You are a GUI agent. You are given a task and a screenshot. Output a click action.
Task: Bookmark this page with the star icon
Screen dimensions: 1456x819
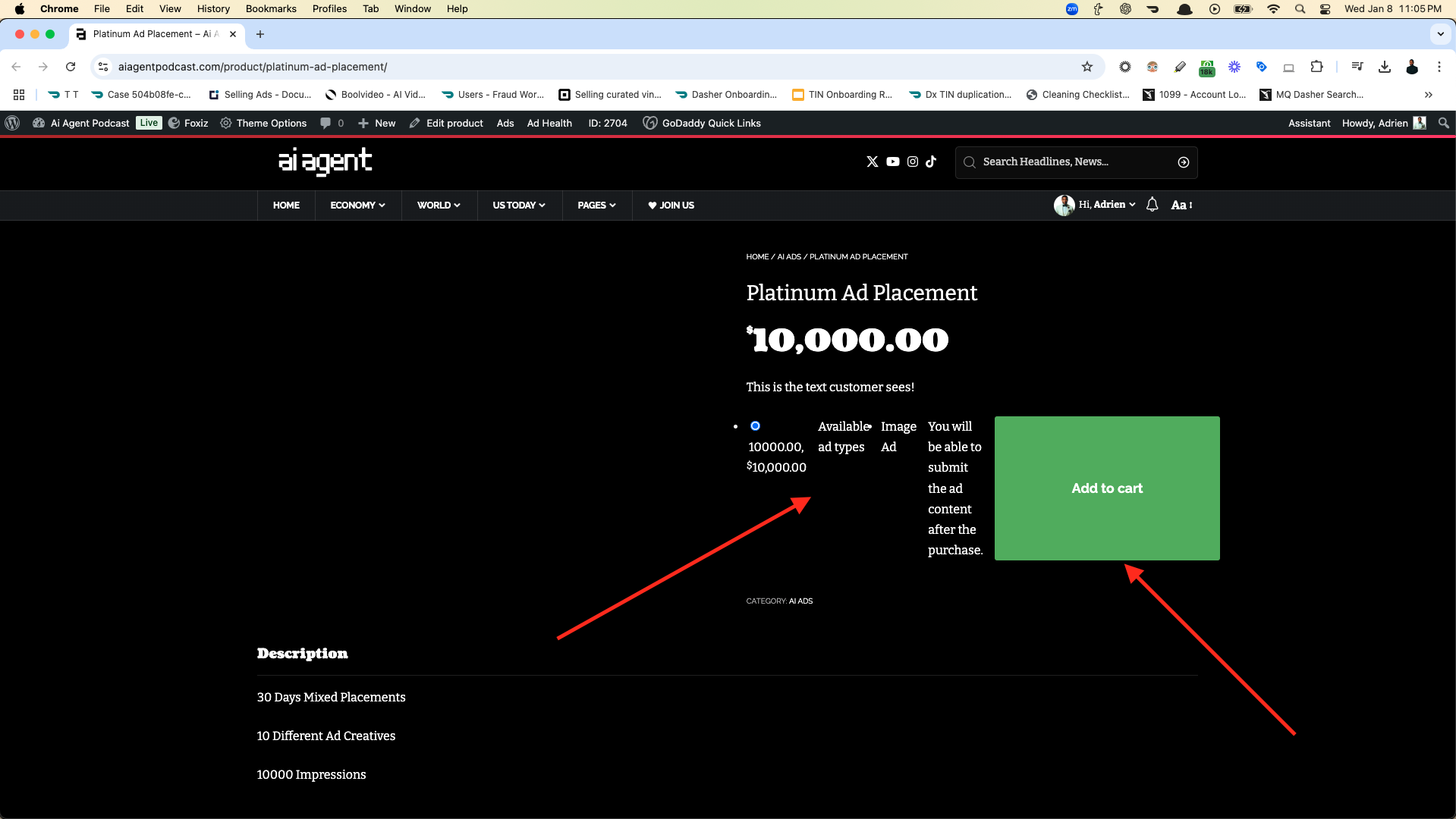tap(1086, 67)
